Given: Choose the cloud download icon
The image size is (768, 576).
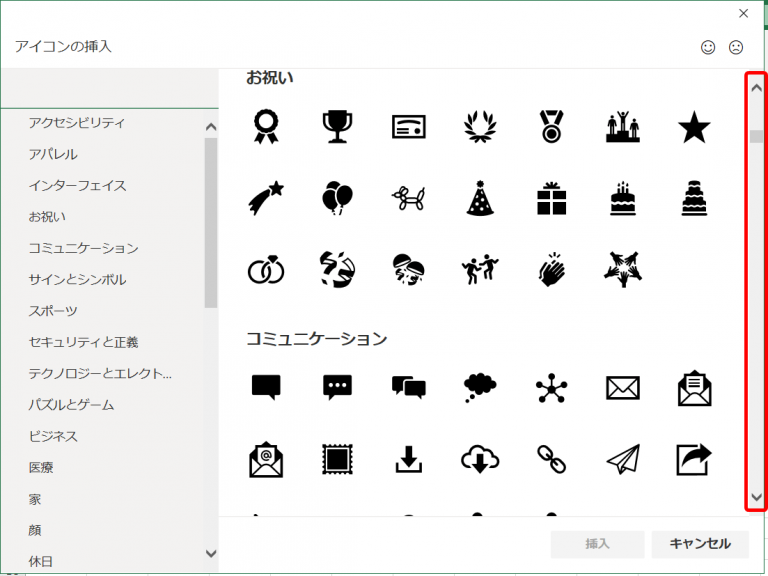Looking at the screenshot, I should coord(480,458).
